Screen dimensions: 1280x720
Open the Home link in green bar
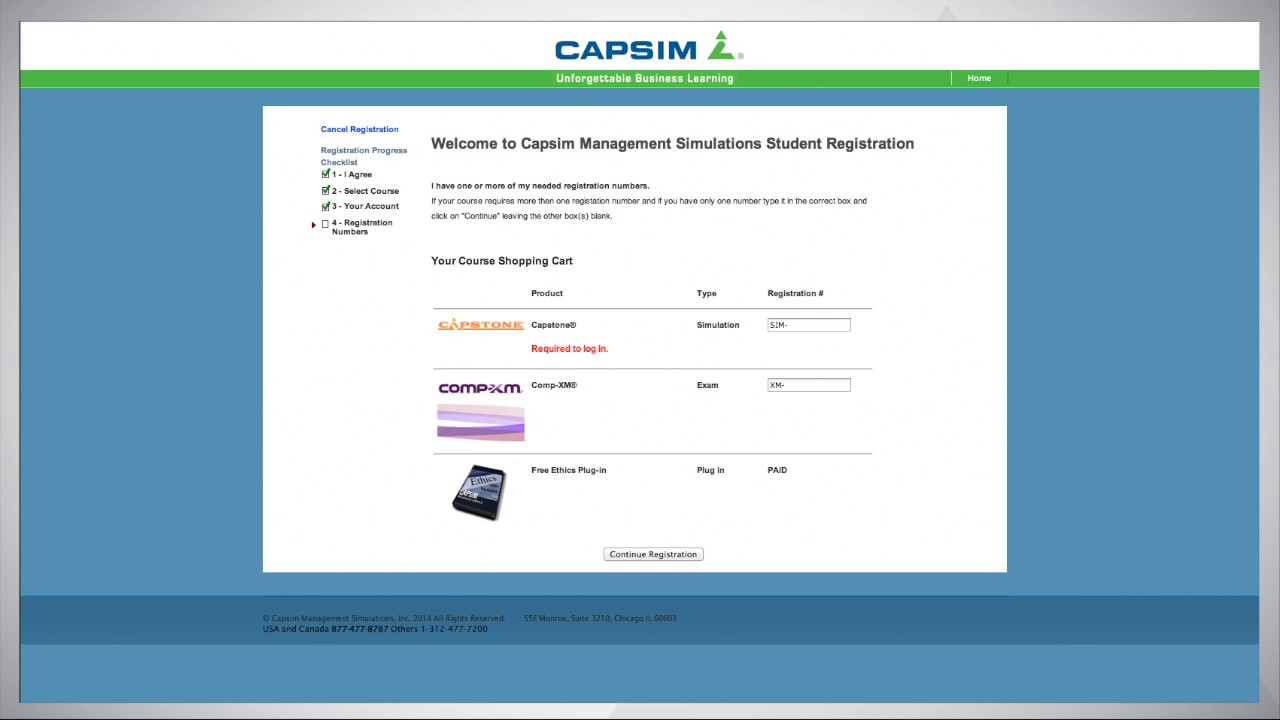pos(979,78)
